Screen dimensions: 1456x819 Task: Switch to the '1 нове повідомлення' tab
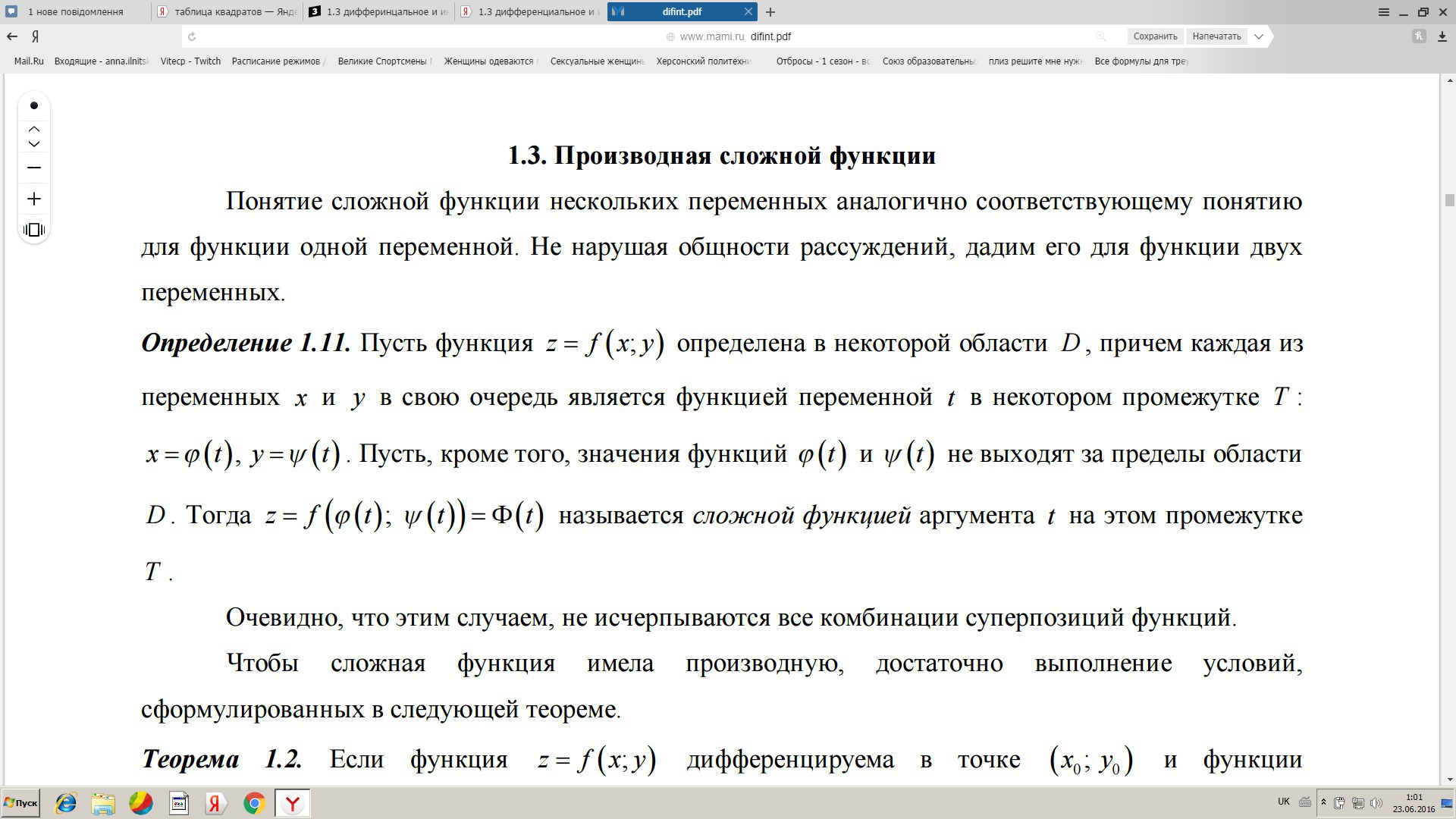75,11
